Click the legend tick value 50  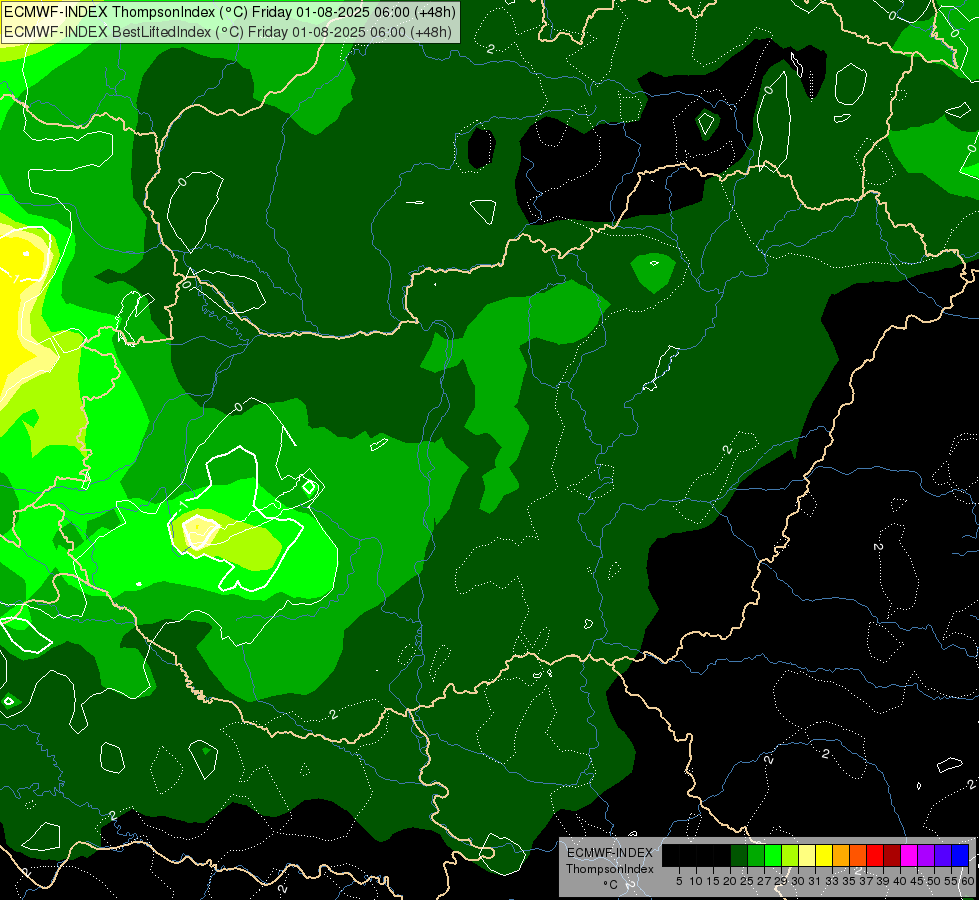(x=934, y=881)
